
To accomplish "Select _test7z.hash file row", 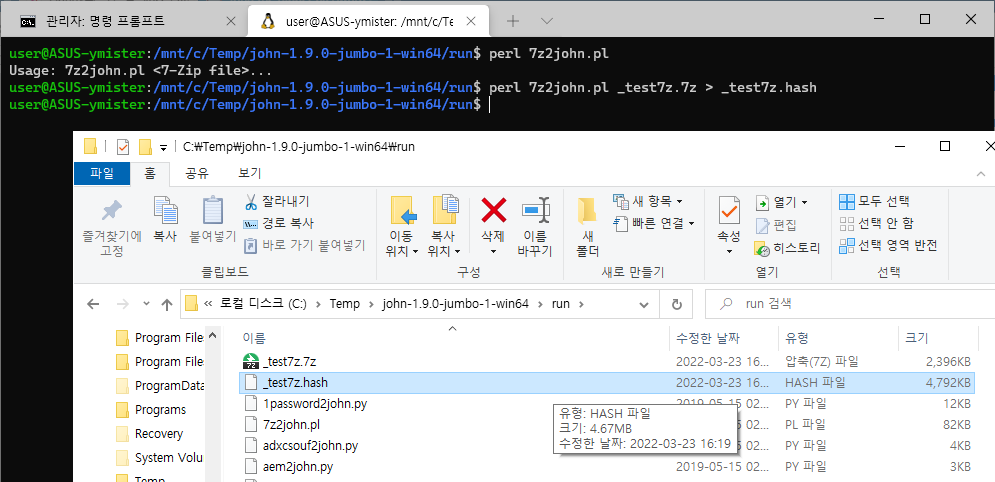I will tap(607, 382).
